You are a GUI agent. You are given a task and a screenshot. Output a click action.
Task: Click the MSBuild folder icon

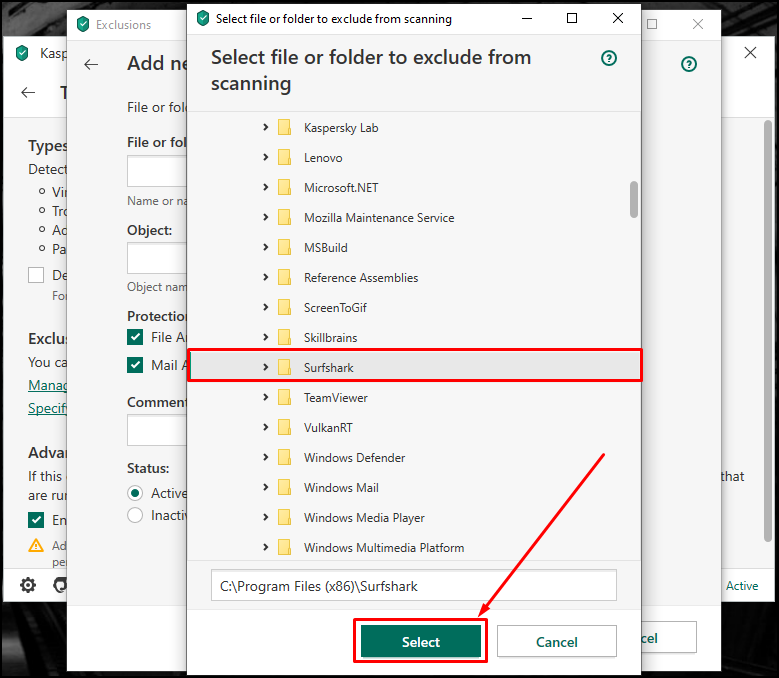(284, 247)
